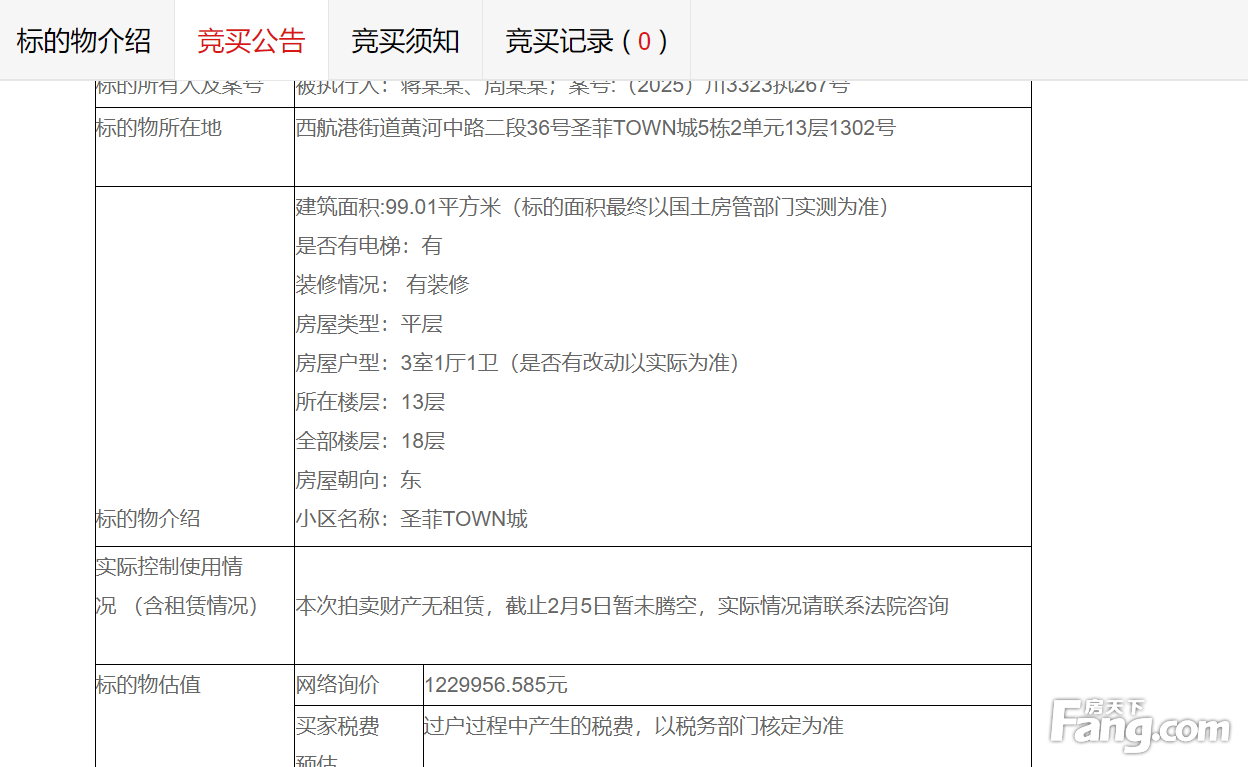Click the 全部楼层 18层 line
Screen dimensions: 1248x767
coord(370,441)
